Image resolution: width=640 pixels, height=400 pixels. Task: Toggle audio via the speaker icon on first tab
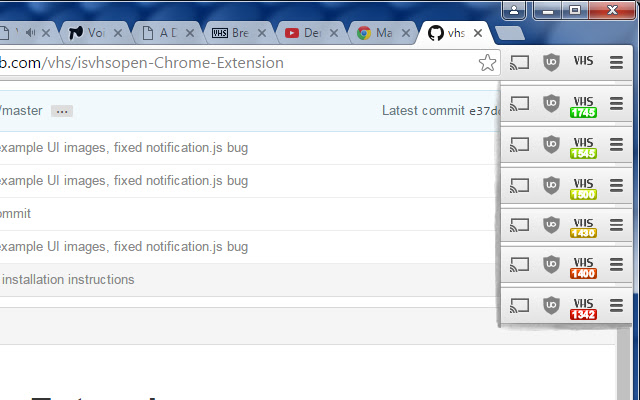tap(31, 32)
